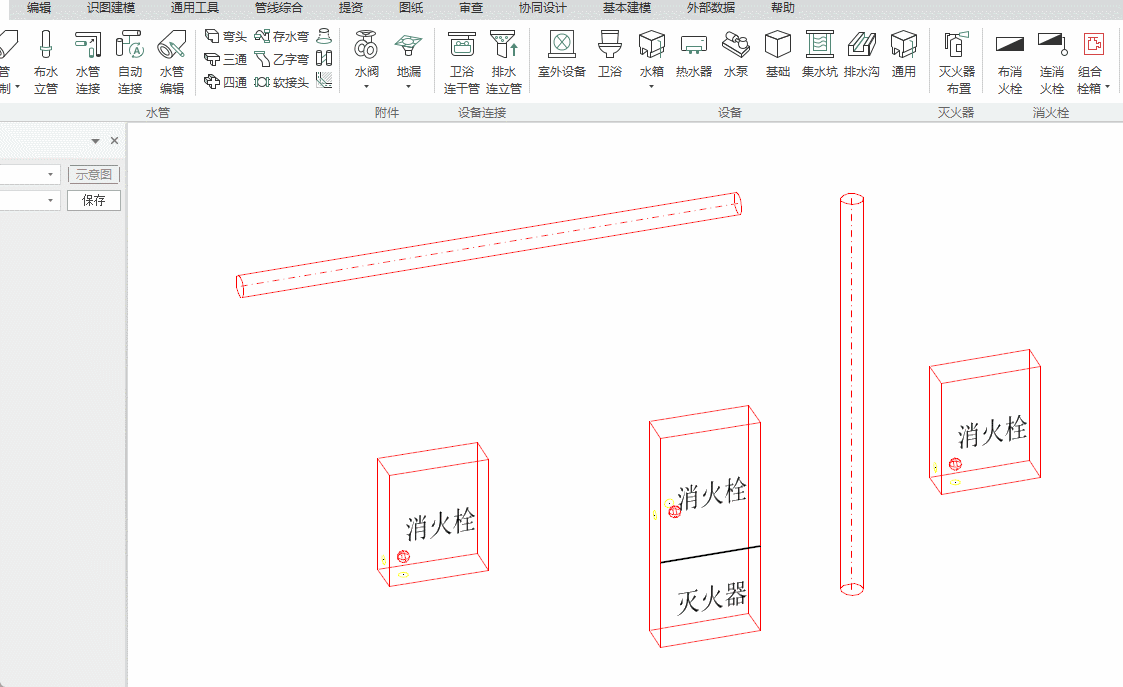The image size is (1123, 687).
Task: Switch to the 外部数据 tab
Action: coord(710,8)
